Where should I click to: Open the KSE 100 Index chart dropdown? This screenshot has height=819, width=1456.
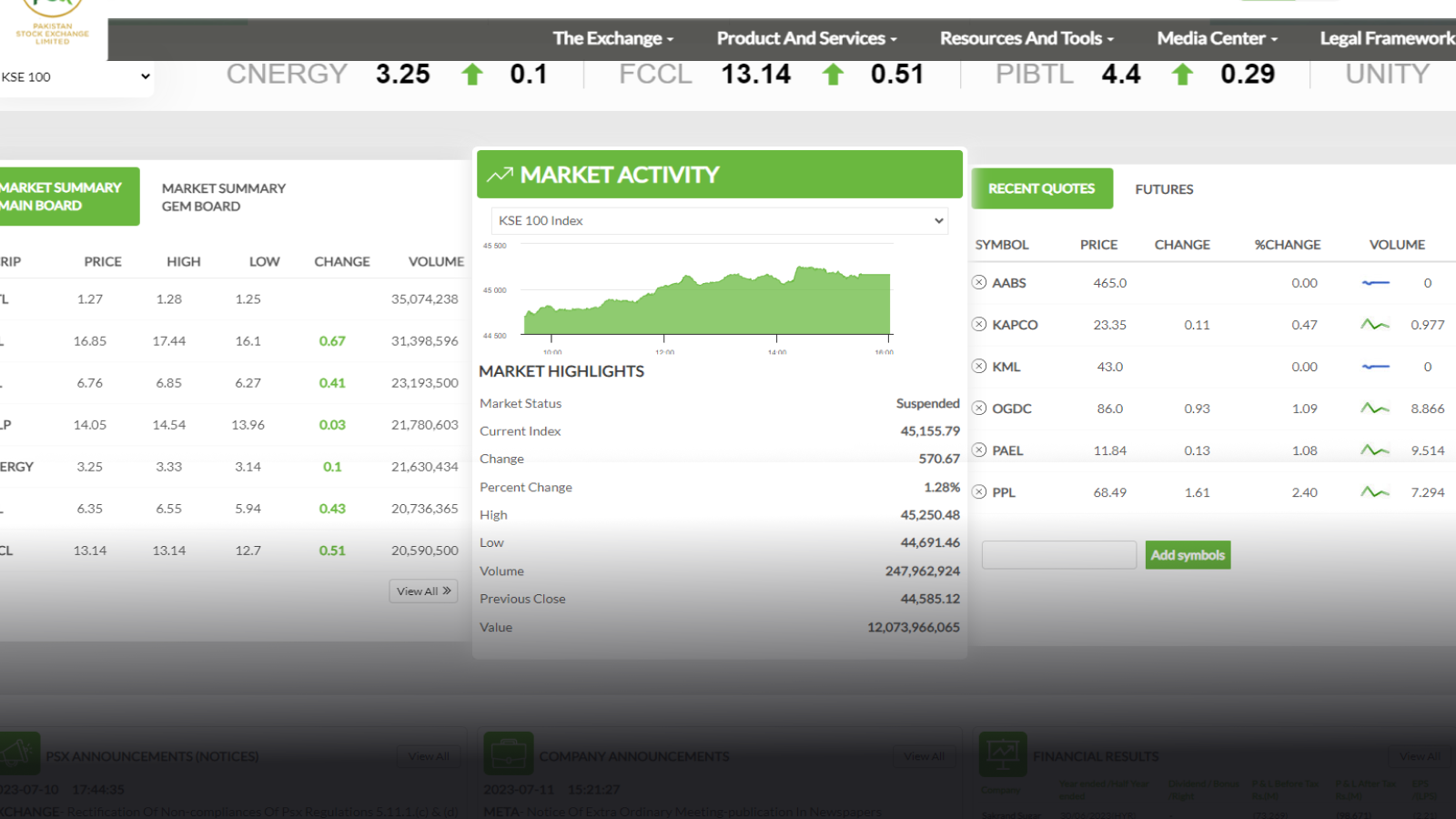click(x=720, y=220)
